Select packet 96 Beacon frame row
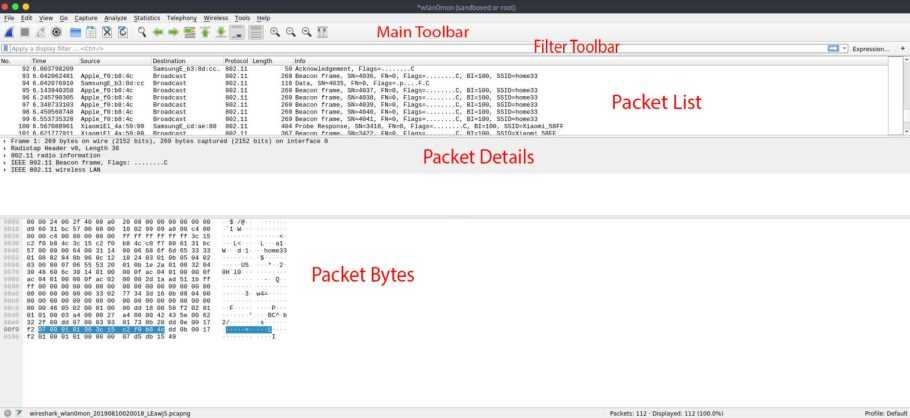 (x=444, y=98)
